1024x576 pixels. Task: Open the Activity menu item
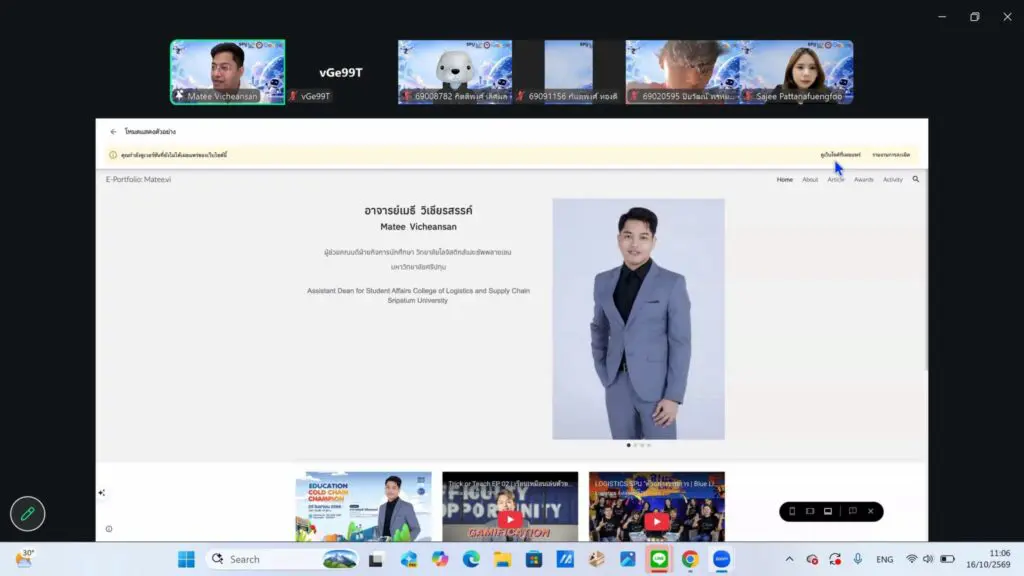[893, 180]
